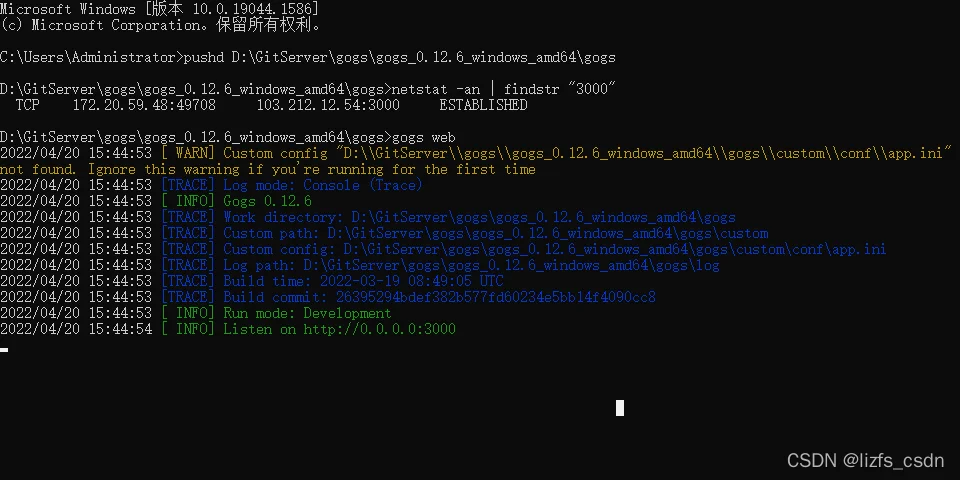Image resolution: width=960 pixels, height=480 pixels.
Task: Click the 'gogs web' command text
Action: point(423,137)
